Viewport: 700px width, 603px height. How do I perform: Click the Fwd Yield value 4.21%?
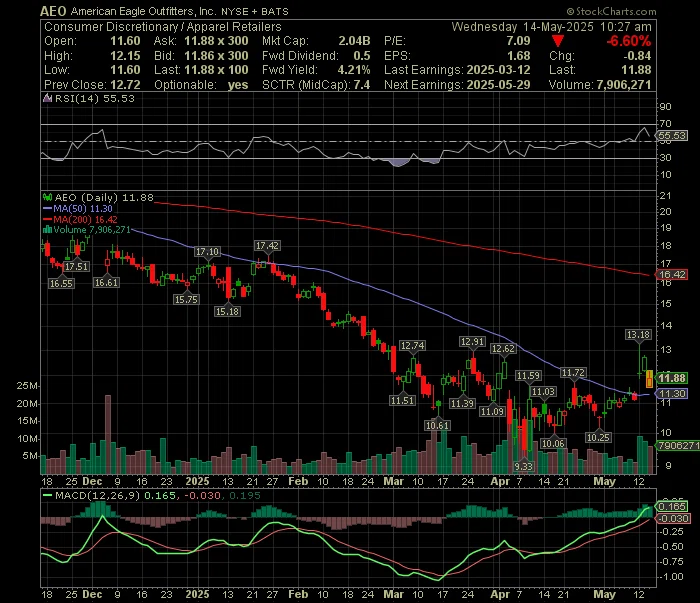(x=354, y=70)
